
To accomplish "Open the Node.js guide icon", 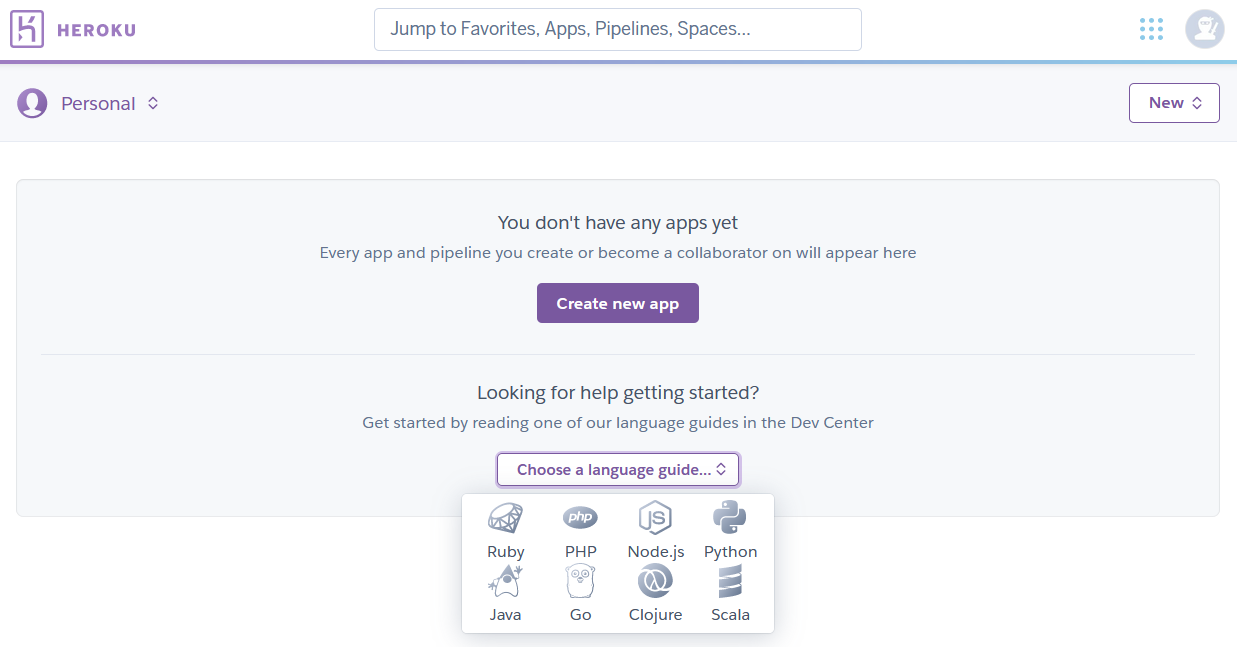I will 655,518.
